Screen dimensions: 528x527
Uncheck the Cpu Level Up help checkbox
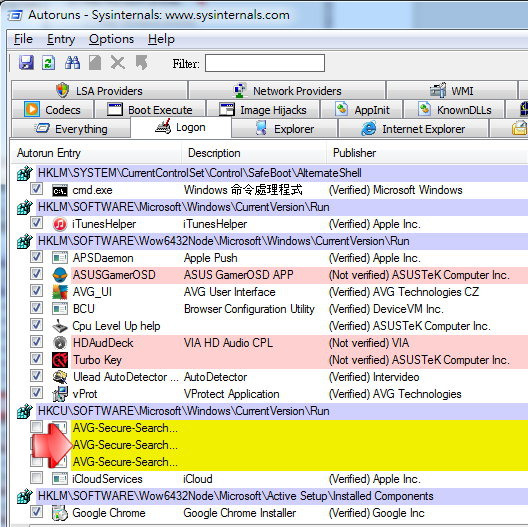36,325
